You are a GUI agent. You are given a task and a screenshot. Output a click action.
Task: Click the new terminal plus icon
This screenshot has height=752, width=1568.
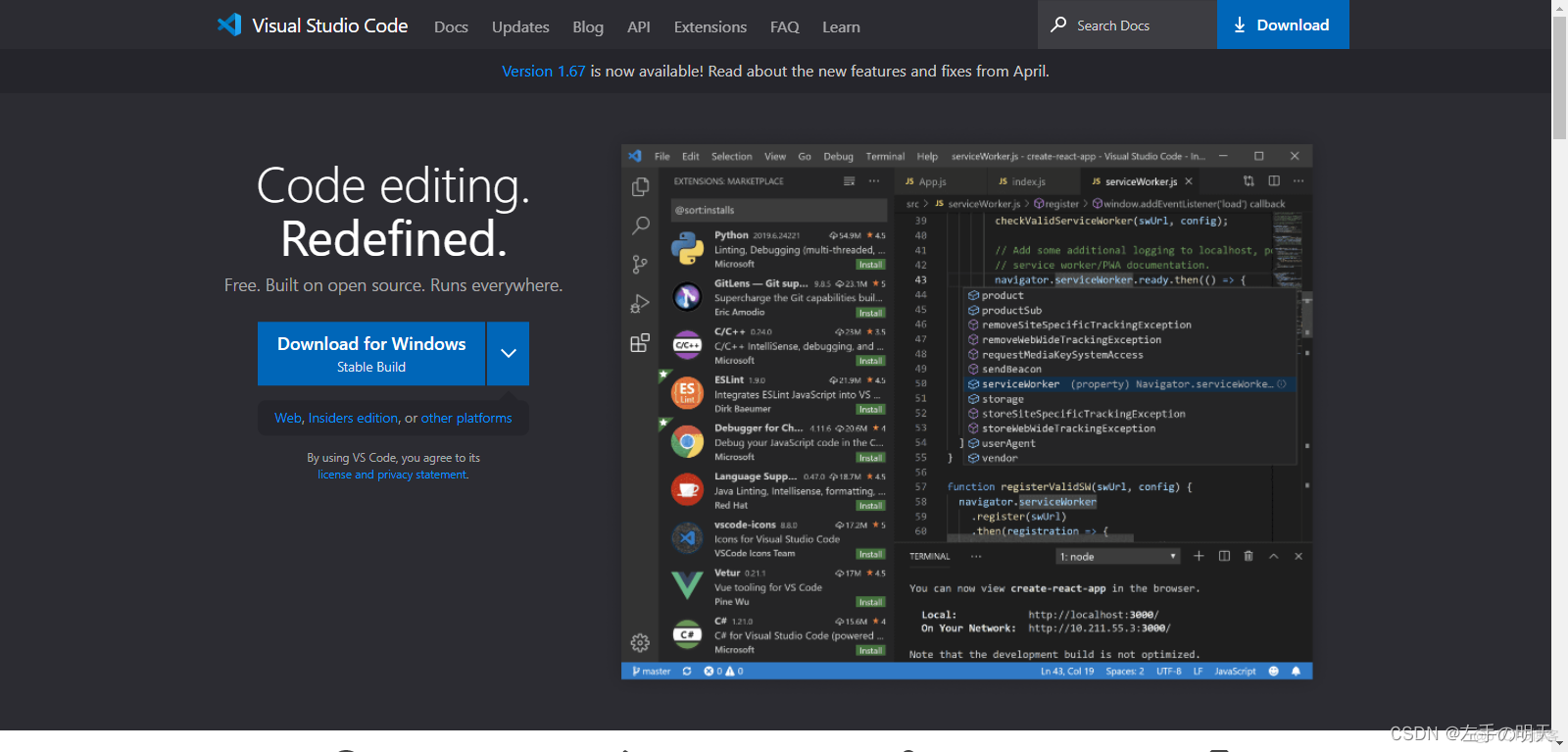point(1199,556)
